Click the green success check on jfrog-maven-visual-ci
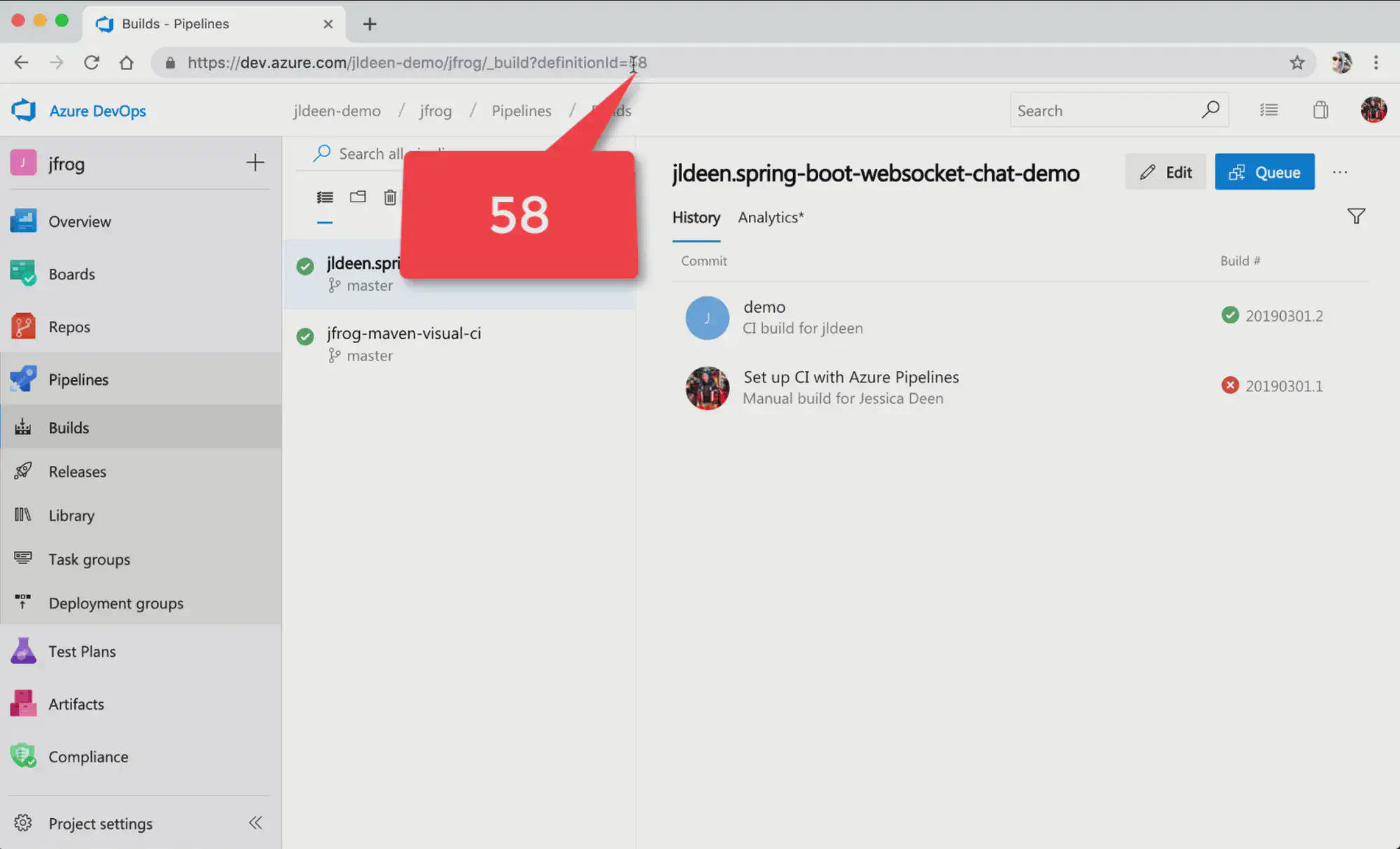Image resolution: width=1400 pixels, height=849 pixels. click(x=304, y=337)
